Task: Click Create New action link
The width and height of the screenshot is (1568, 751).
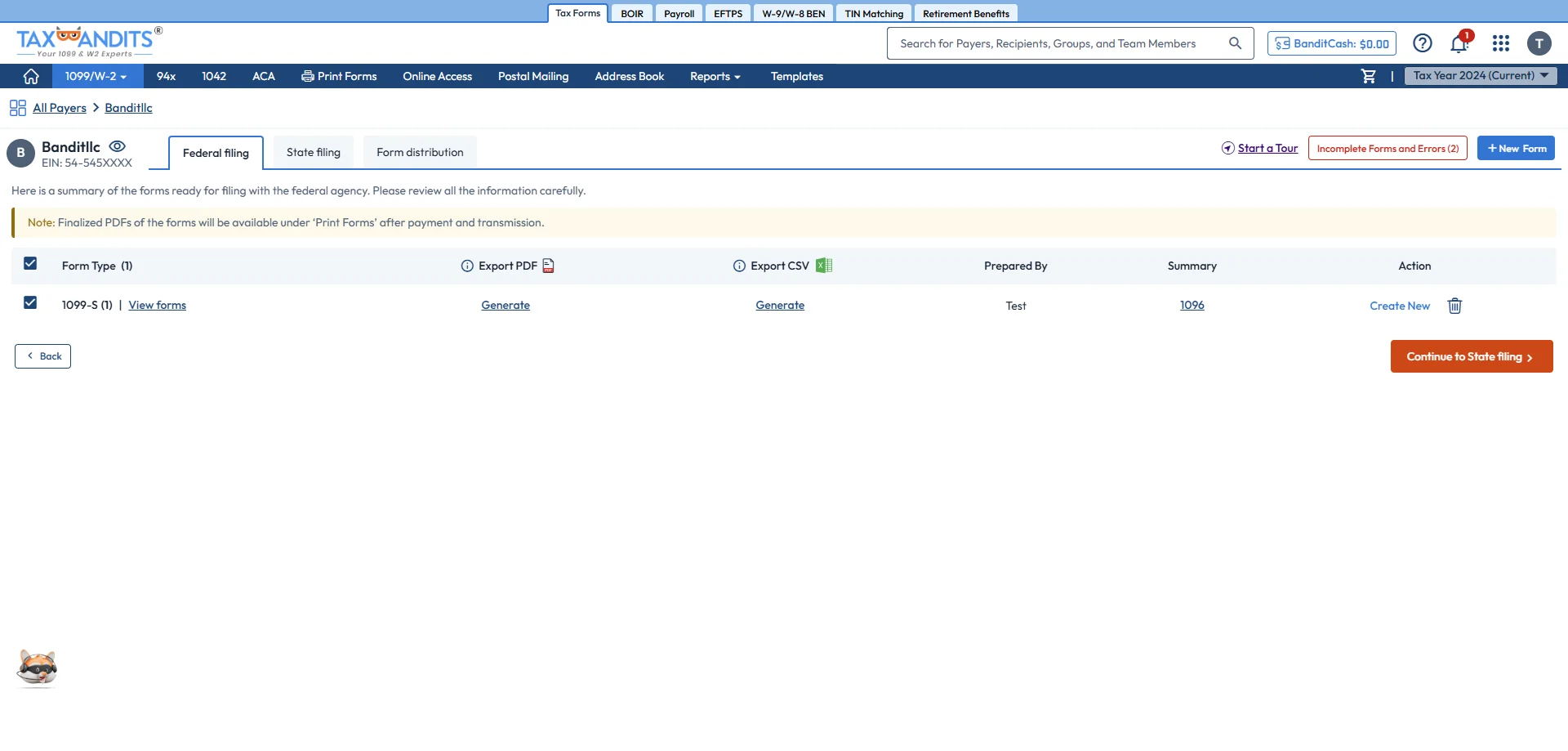Action: 1400,306
